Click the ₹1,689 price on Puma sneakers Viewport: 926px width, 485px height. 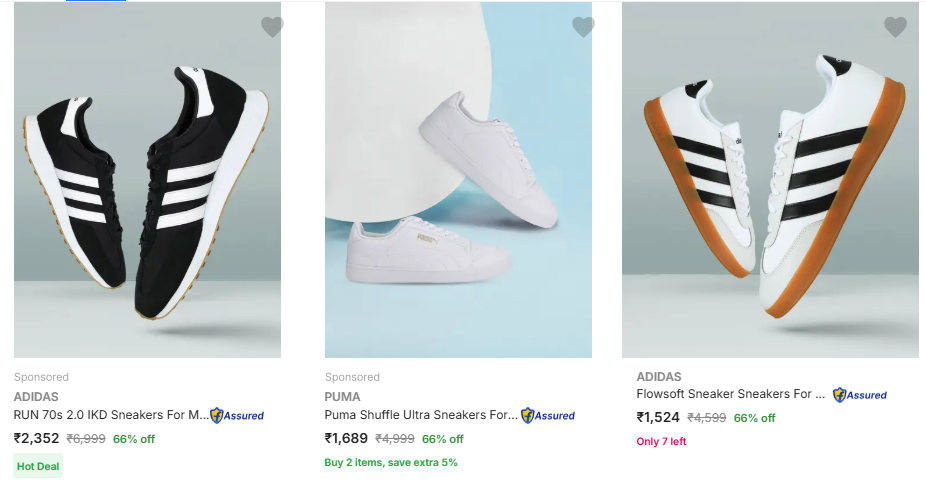point(347,438)
